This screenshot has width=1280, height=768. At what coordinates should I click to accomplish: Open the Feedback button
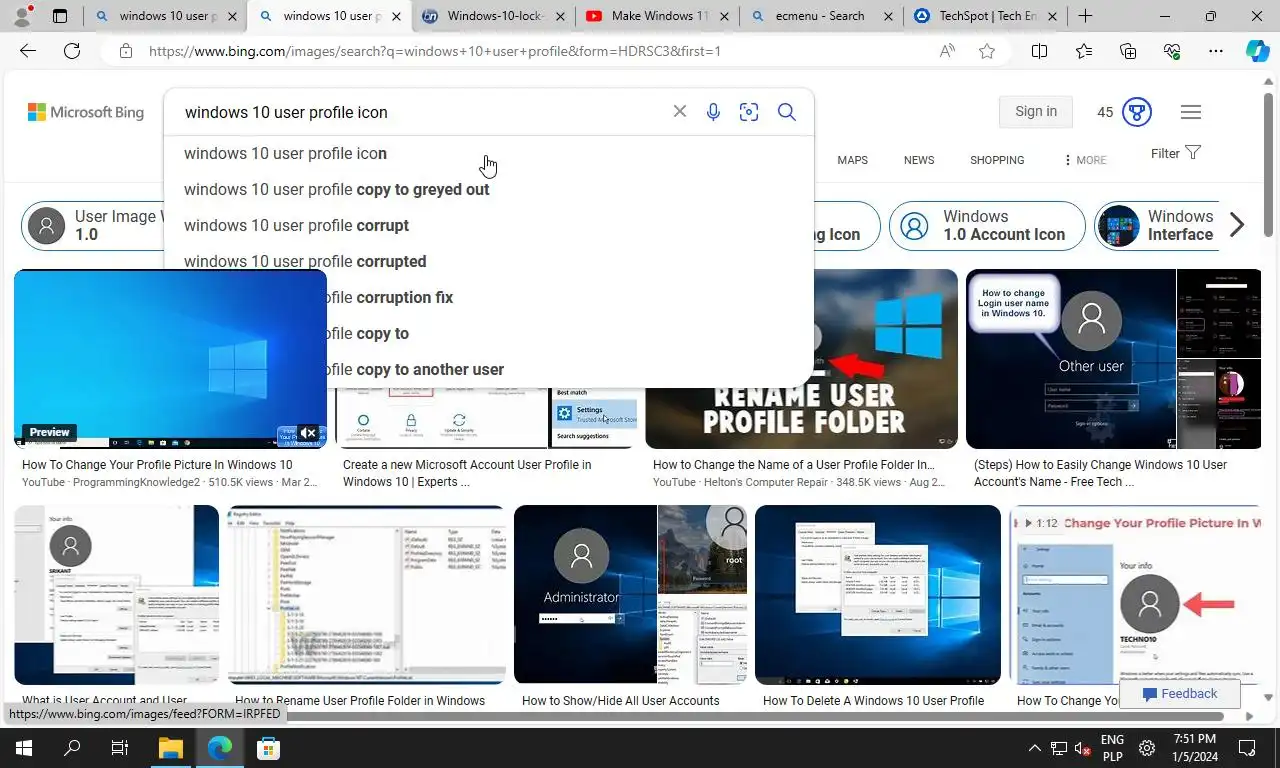point(1180,694)
